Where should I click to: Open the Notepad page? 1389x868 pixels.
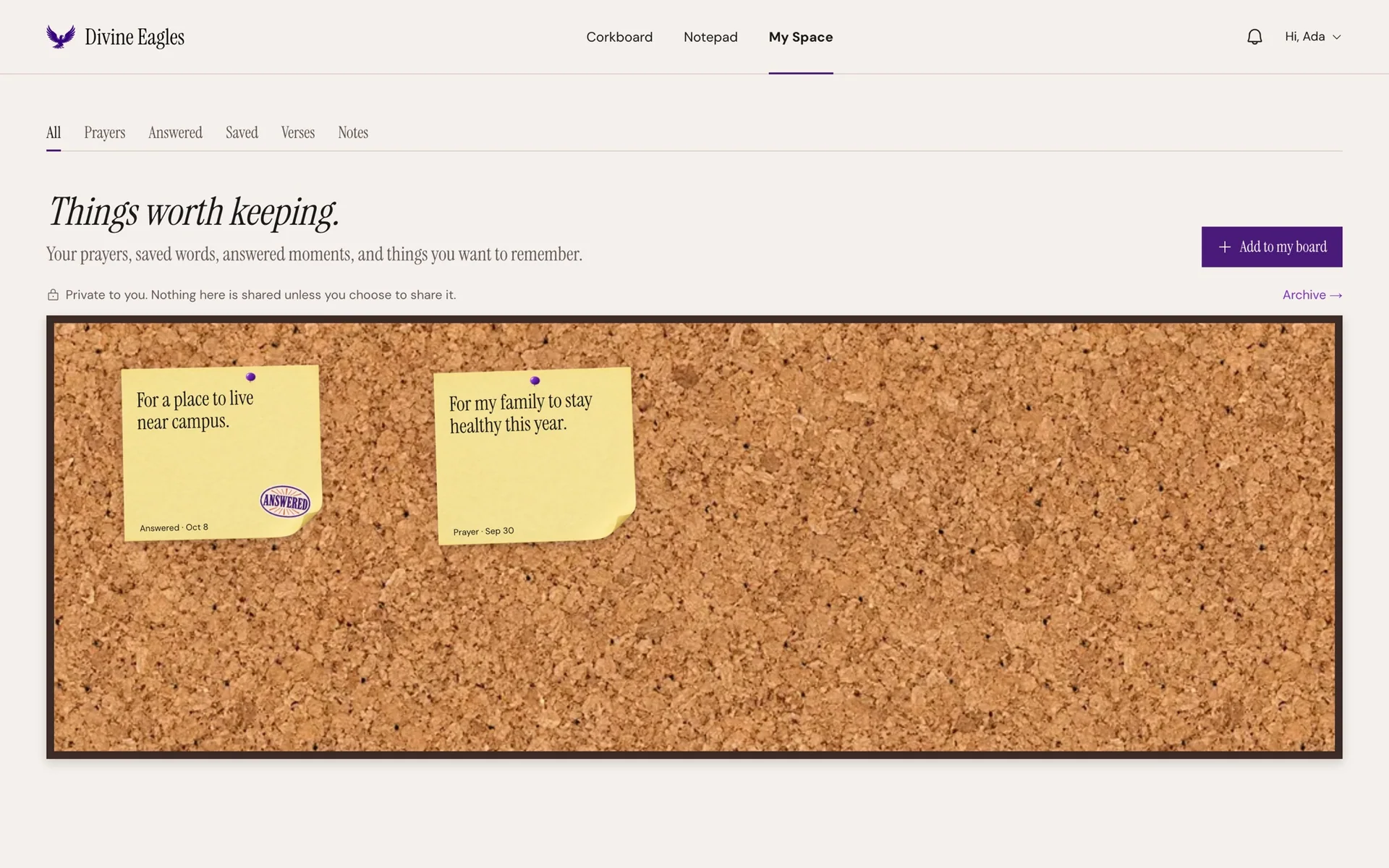pos(710,37)
